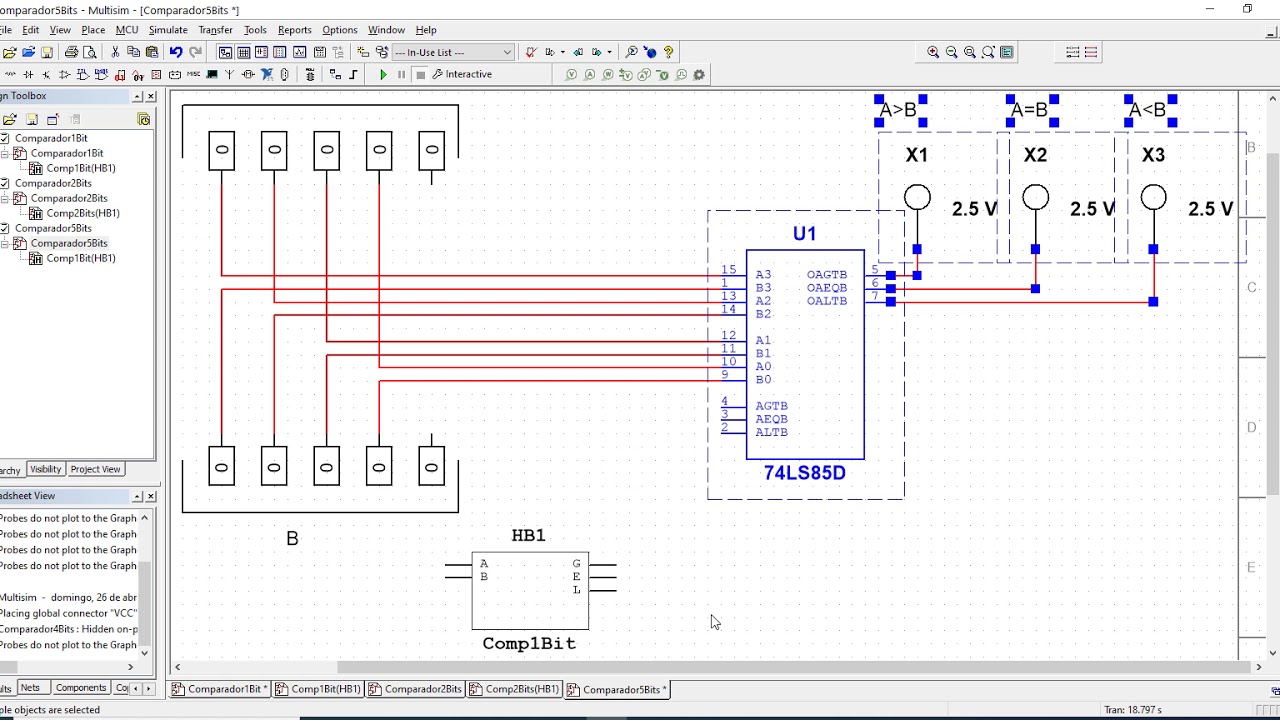Image resolution: width=1280 pixels, height=720 pixels.
Task: Stop the simulation
Action: [x=420, y=74]
